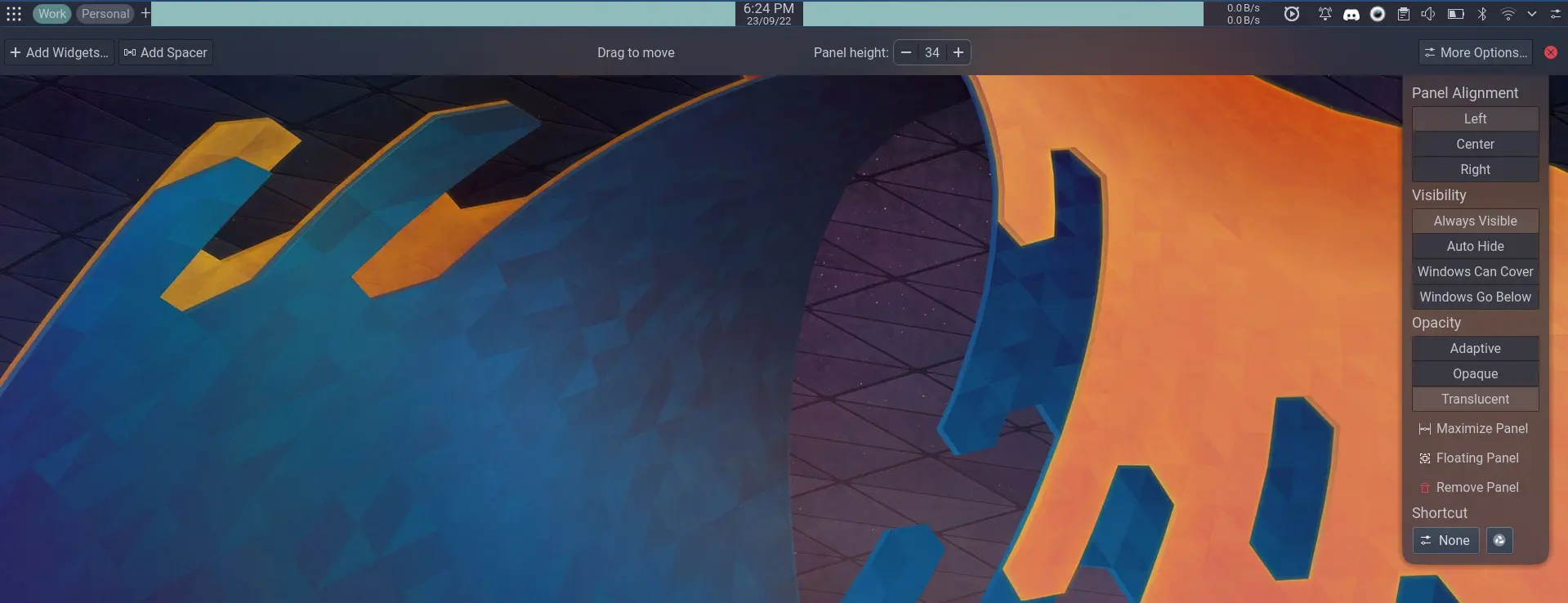1568x603 pixels.
Task: Select Auto Hide visibility
Action: [x=1476, y=246]
